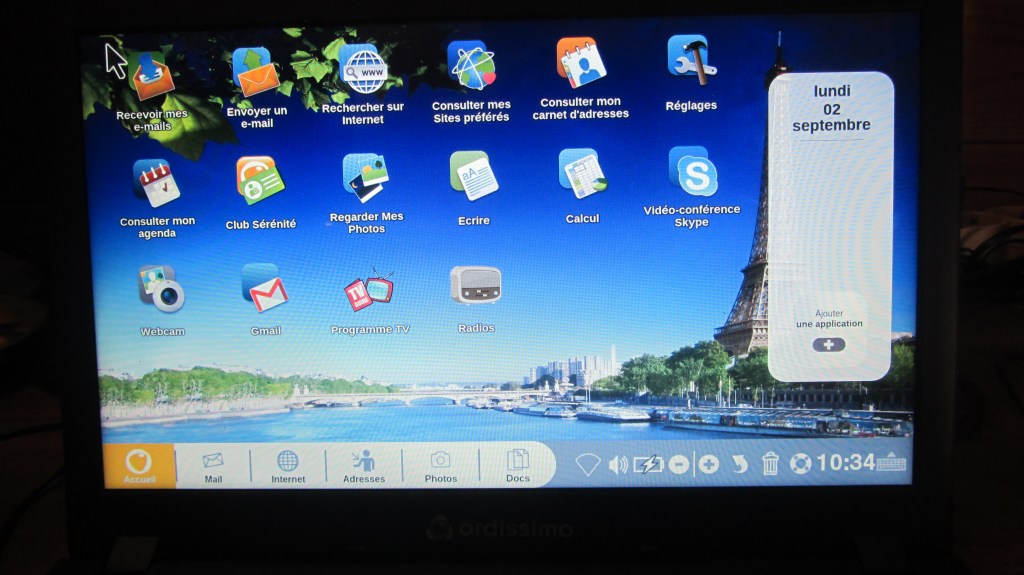Open the Gmail icon
This screenshot has width=1024, height=575.
[x=265, y=289]
